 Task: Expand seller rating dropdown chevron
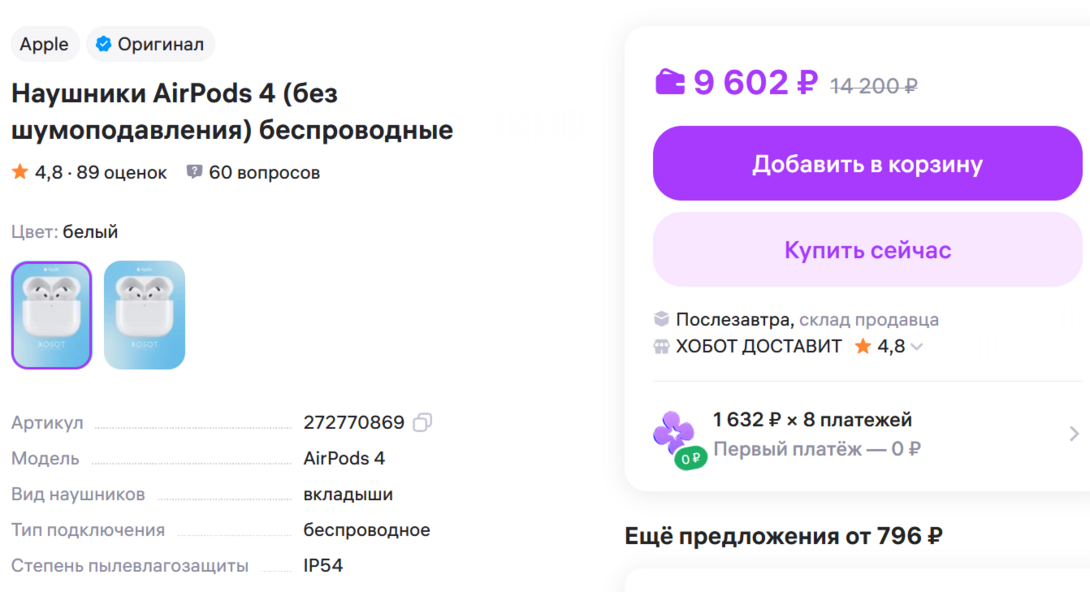916,347
